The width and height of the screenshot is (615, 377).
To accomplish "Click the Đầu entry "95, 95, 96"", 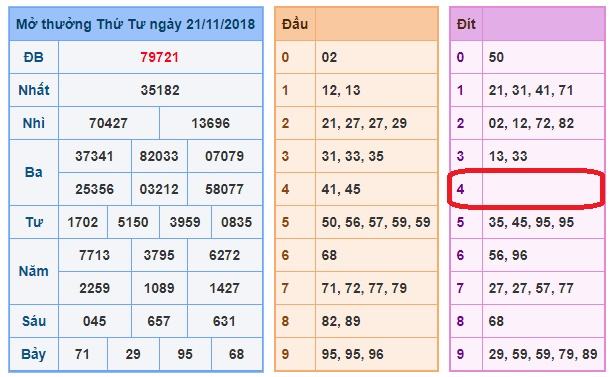I will 353,354.
